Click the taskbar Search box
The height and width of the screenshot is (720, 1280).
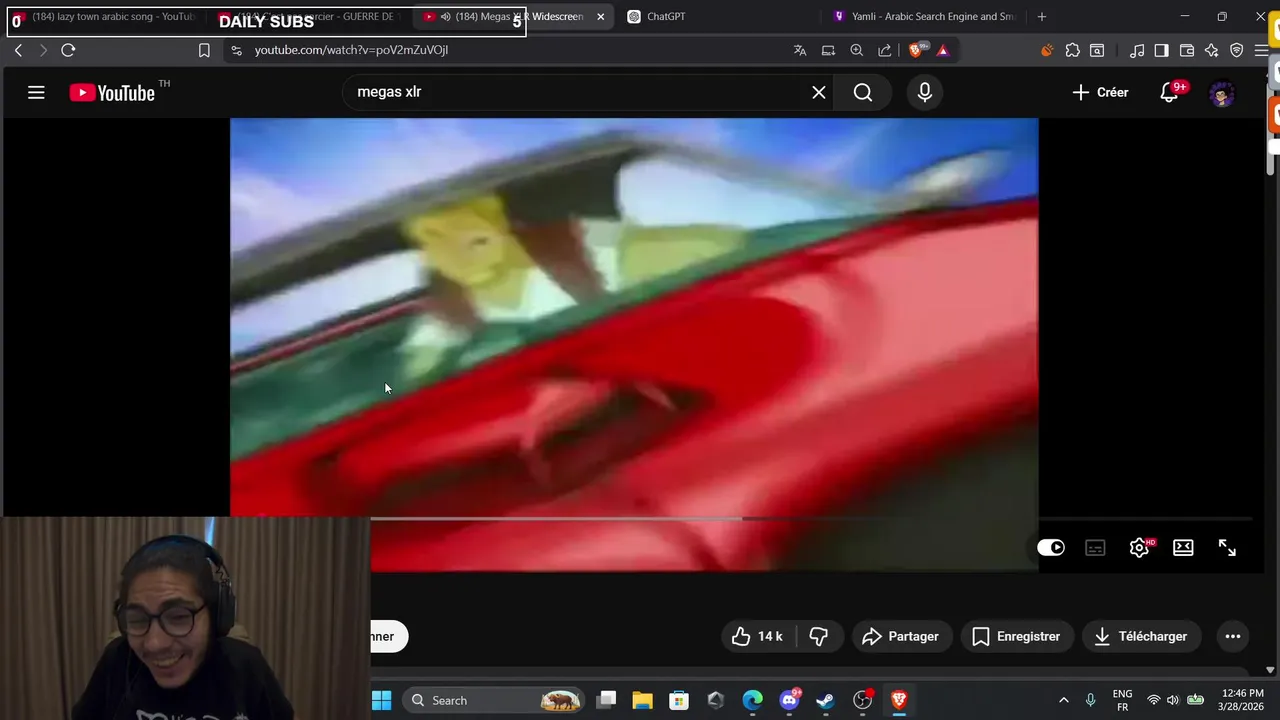[495, 700]
